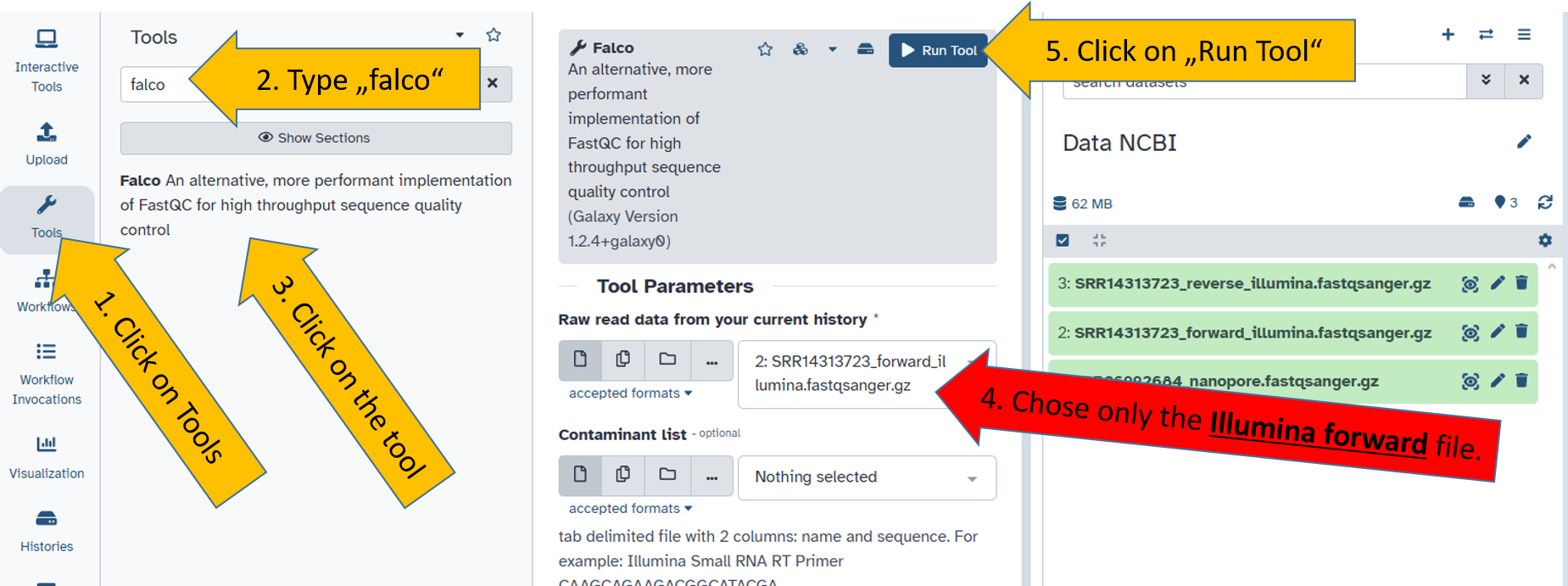Select dataset collection mode for Contaminant list

(667, 475)
